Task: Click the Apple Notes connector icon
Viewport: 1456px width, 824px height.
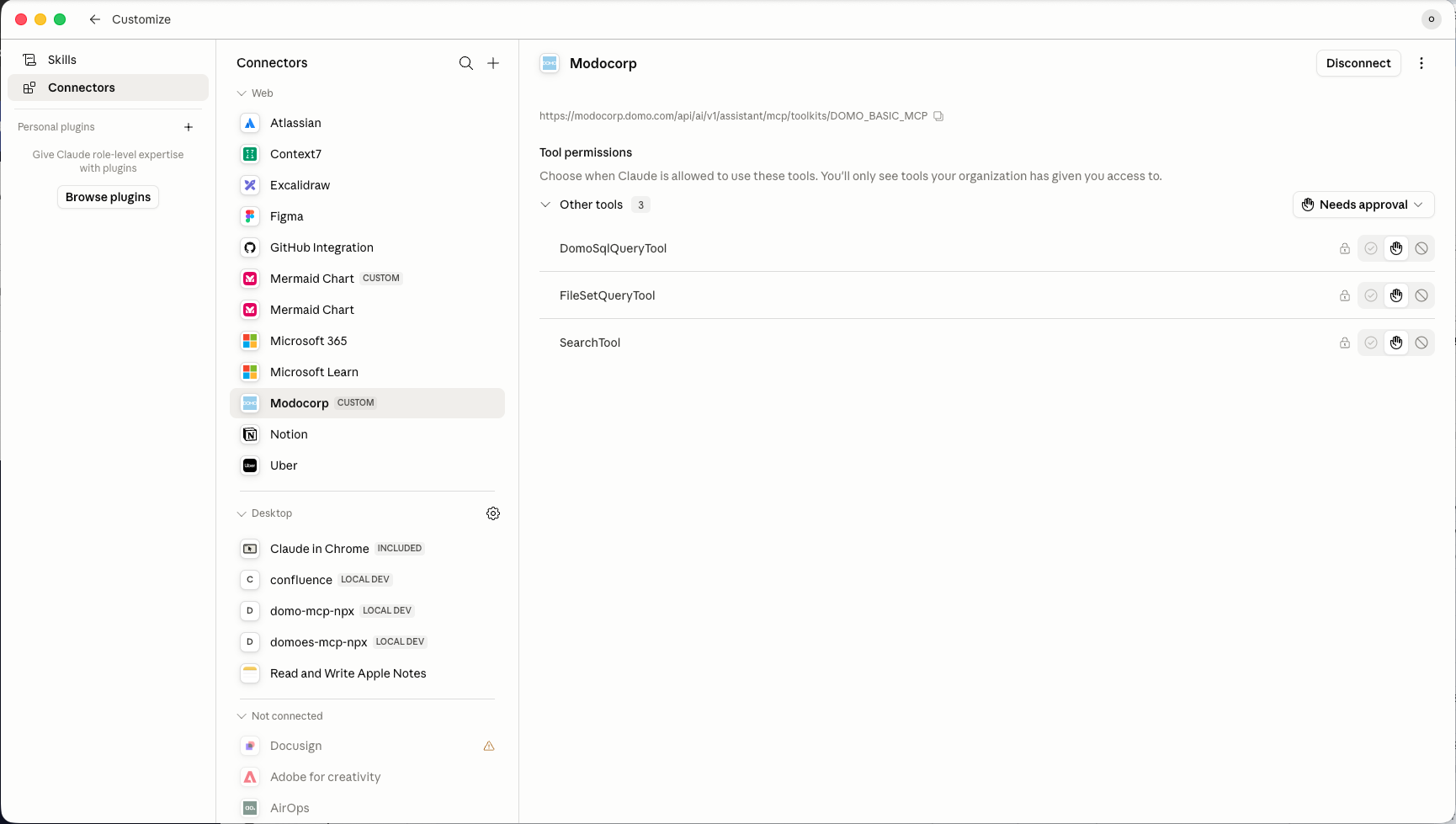Action: point(250,673)
